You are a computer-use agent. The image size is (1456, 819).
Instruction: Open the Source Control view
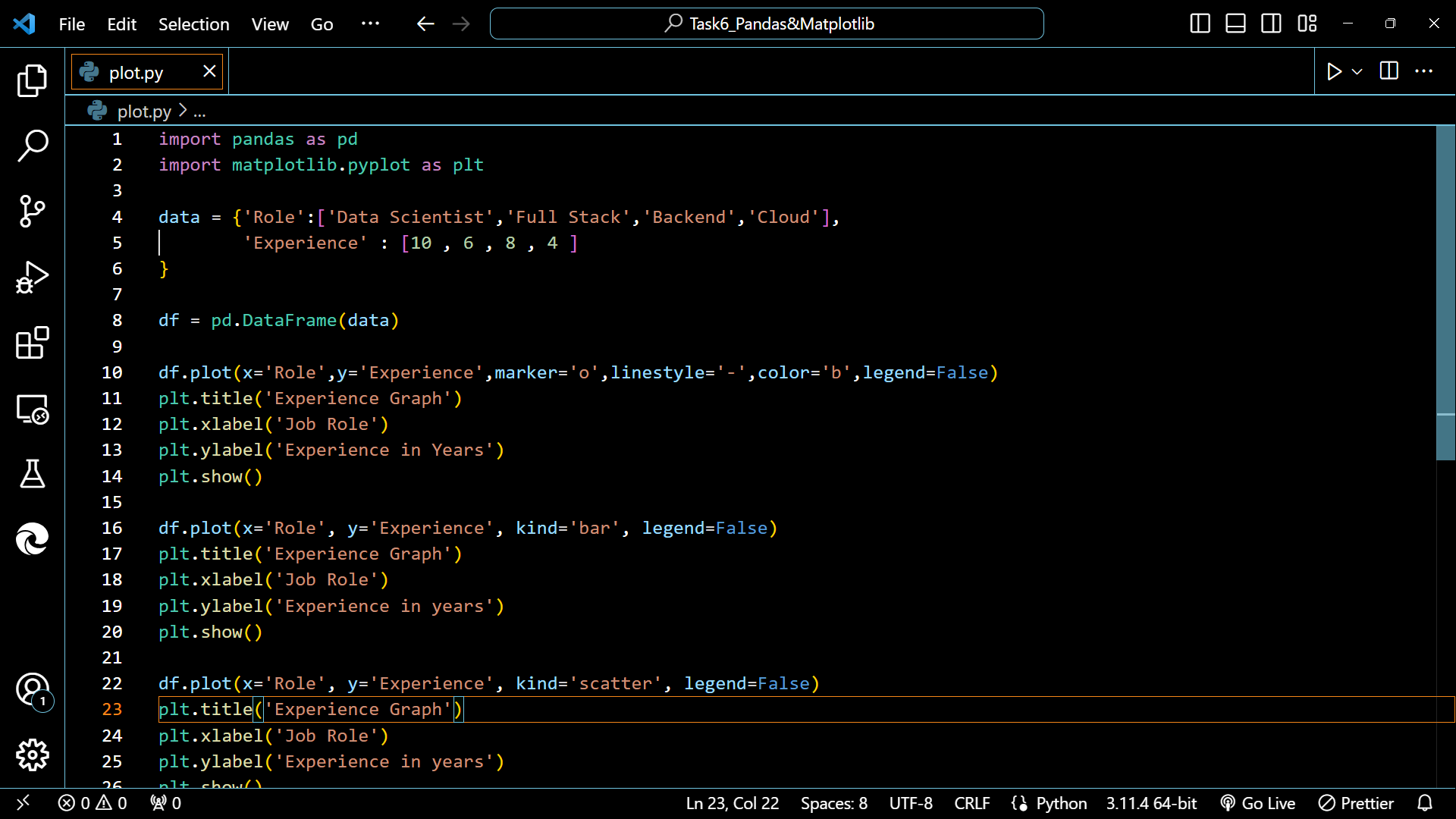tap(32, 211)
